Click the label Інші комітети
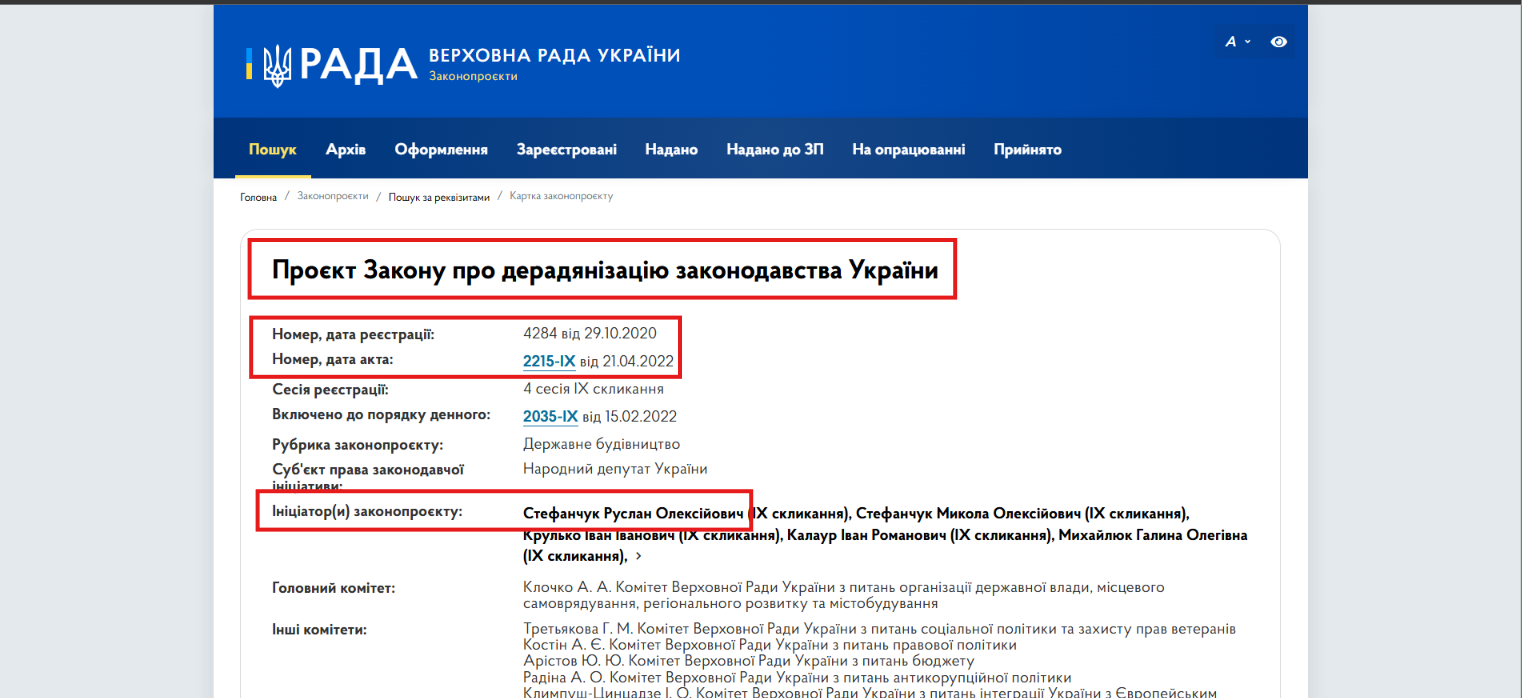Viewport: 1522px width, 698px height. 319,630
